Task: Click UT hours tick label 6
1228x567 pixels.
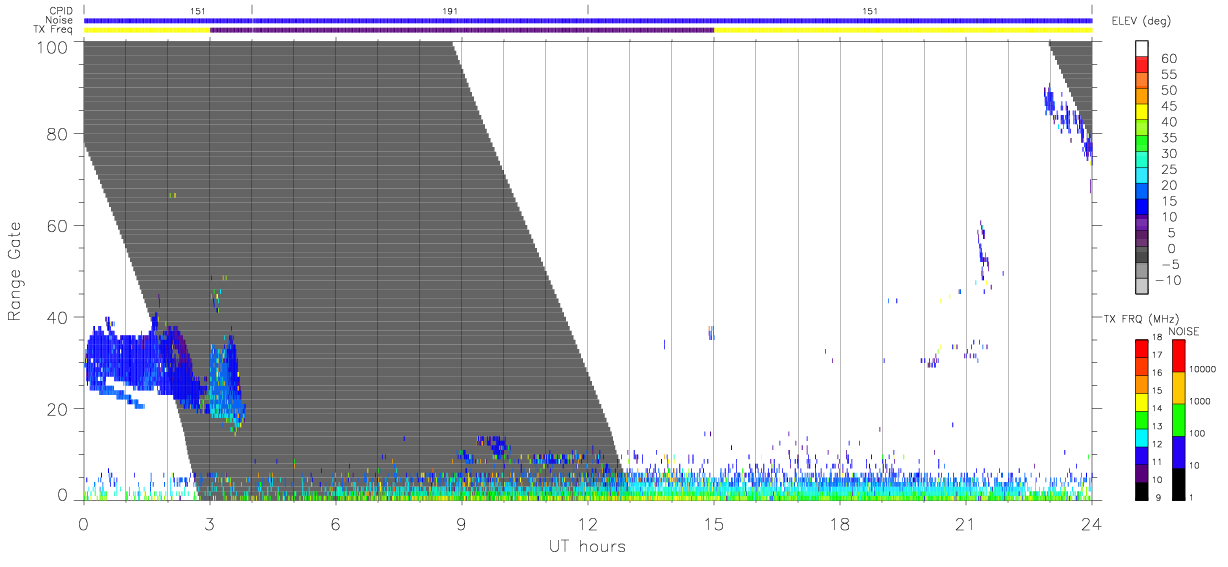Action: click(336, 524)
